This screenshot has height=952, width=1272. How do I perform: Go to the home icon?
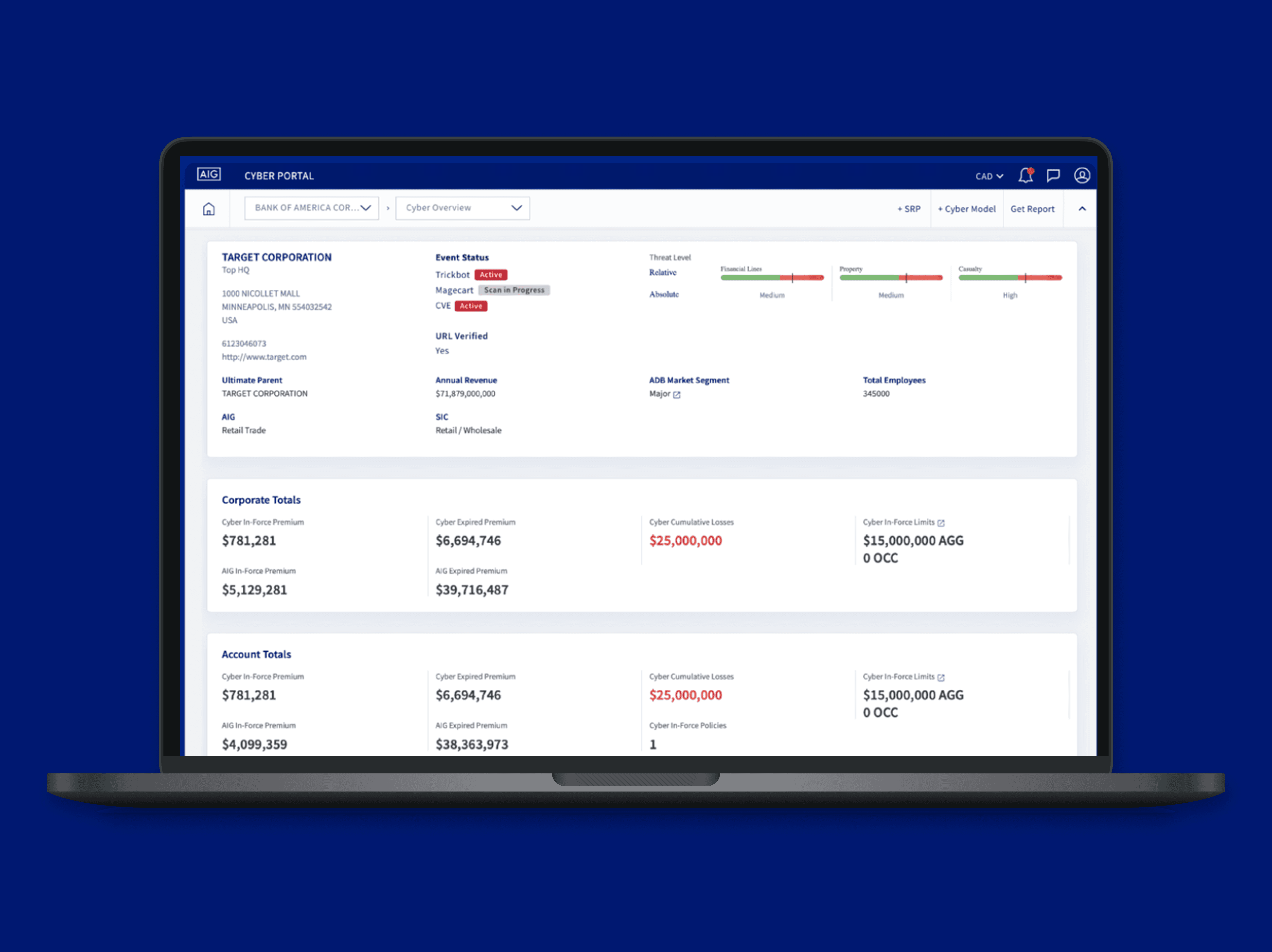(209, 209)
